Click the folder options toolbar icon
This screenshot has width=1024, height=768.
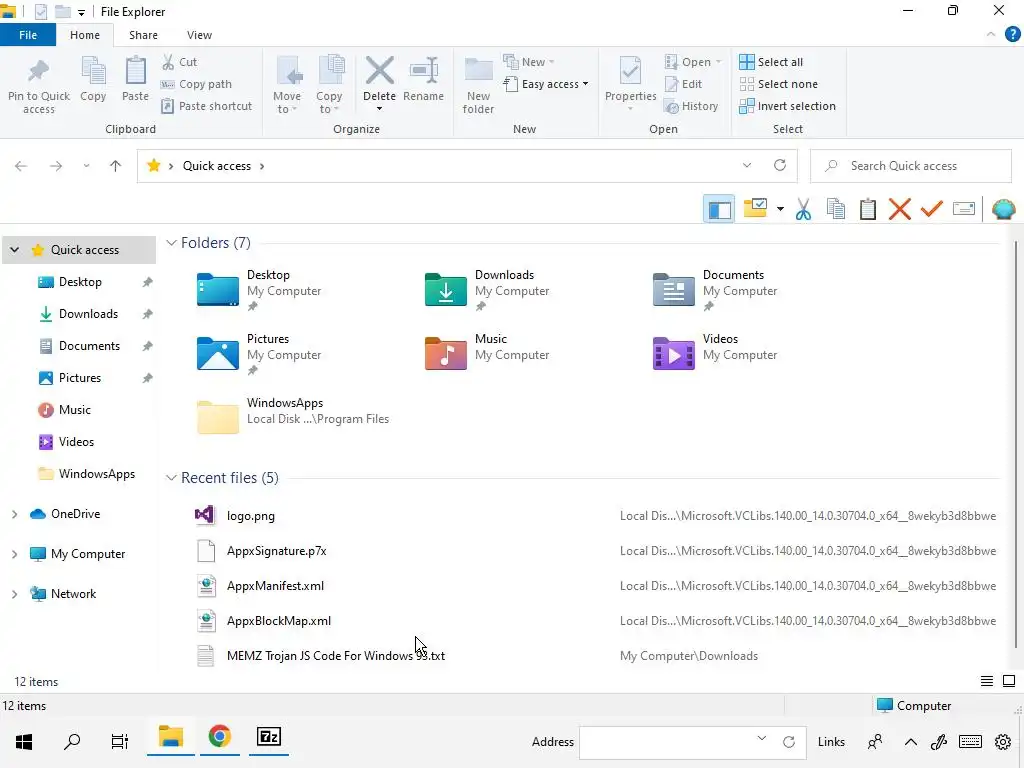tap(756, 208)
